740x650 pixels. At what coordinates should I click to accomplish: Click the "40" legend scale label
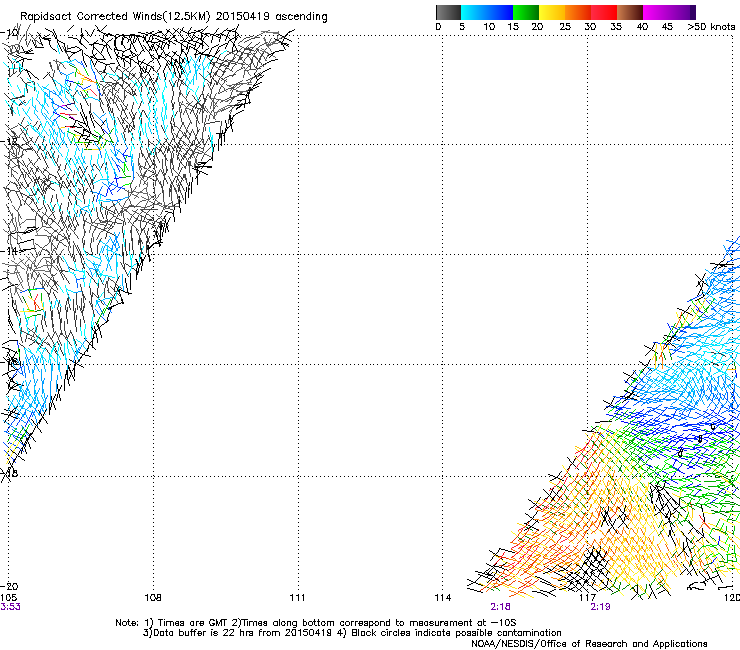[642, 27]
